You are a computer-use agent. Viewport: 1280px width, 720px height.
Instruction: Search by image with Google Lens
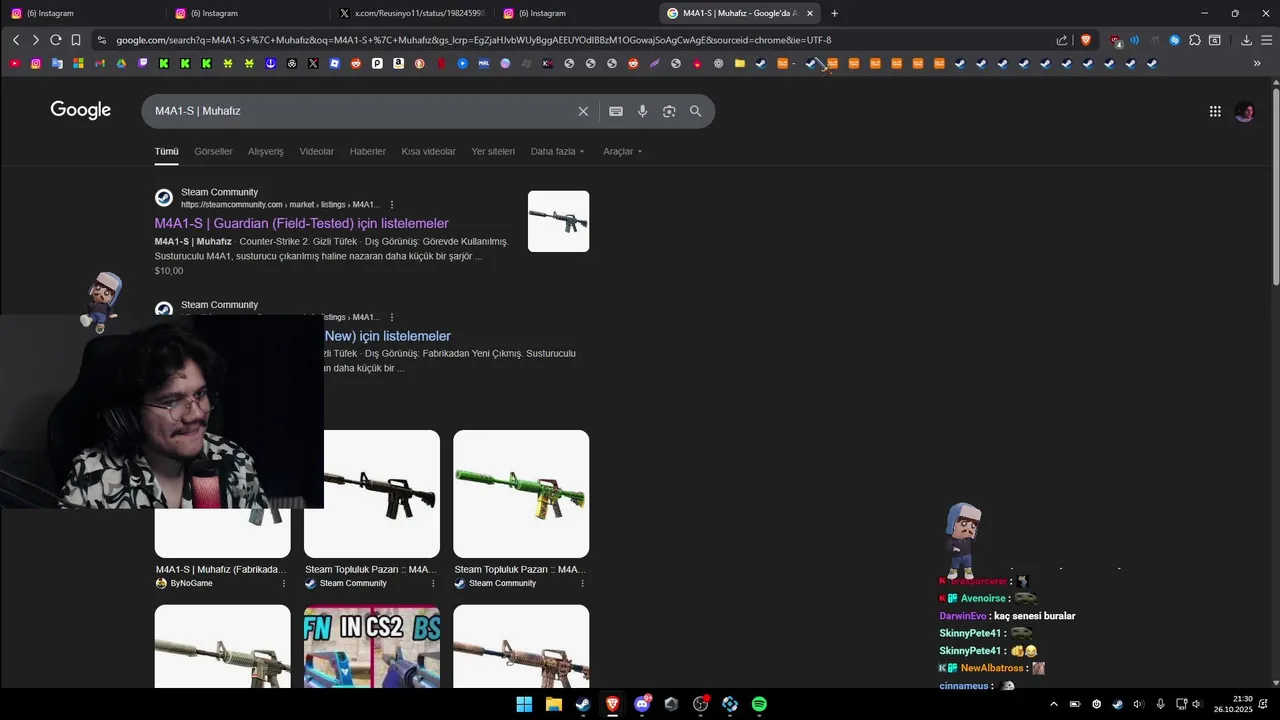pyautogui.click(x=669, y=111)
